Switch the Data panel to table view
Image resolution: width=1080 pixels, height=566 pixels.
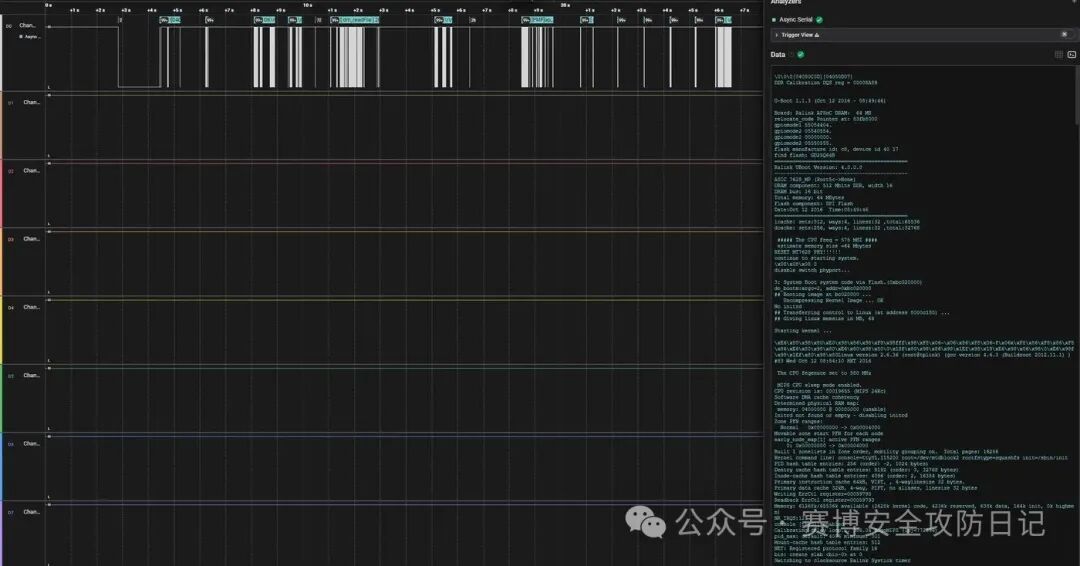coord(1059,54)
